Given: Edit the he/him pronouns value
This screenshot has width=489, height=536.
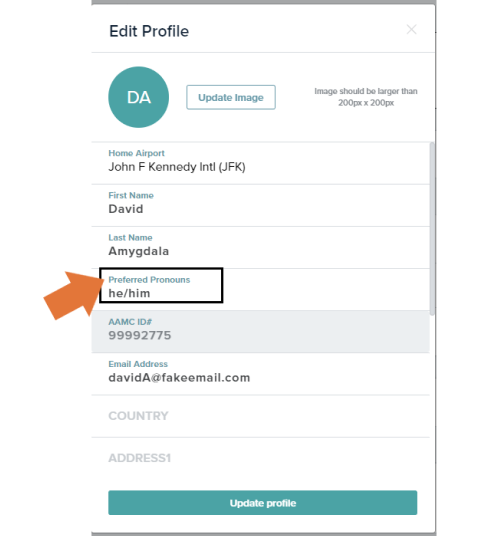Looking at the screenshot, I should pyautogui.click(x=129, y=293).
